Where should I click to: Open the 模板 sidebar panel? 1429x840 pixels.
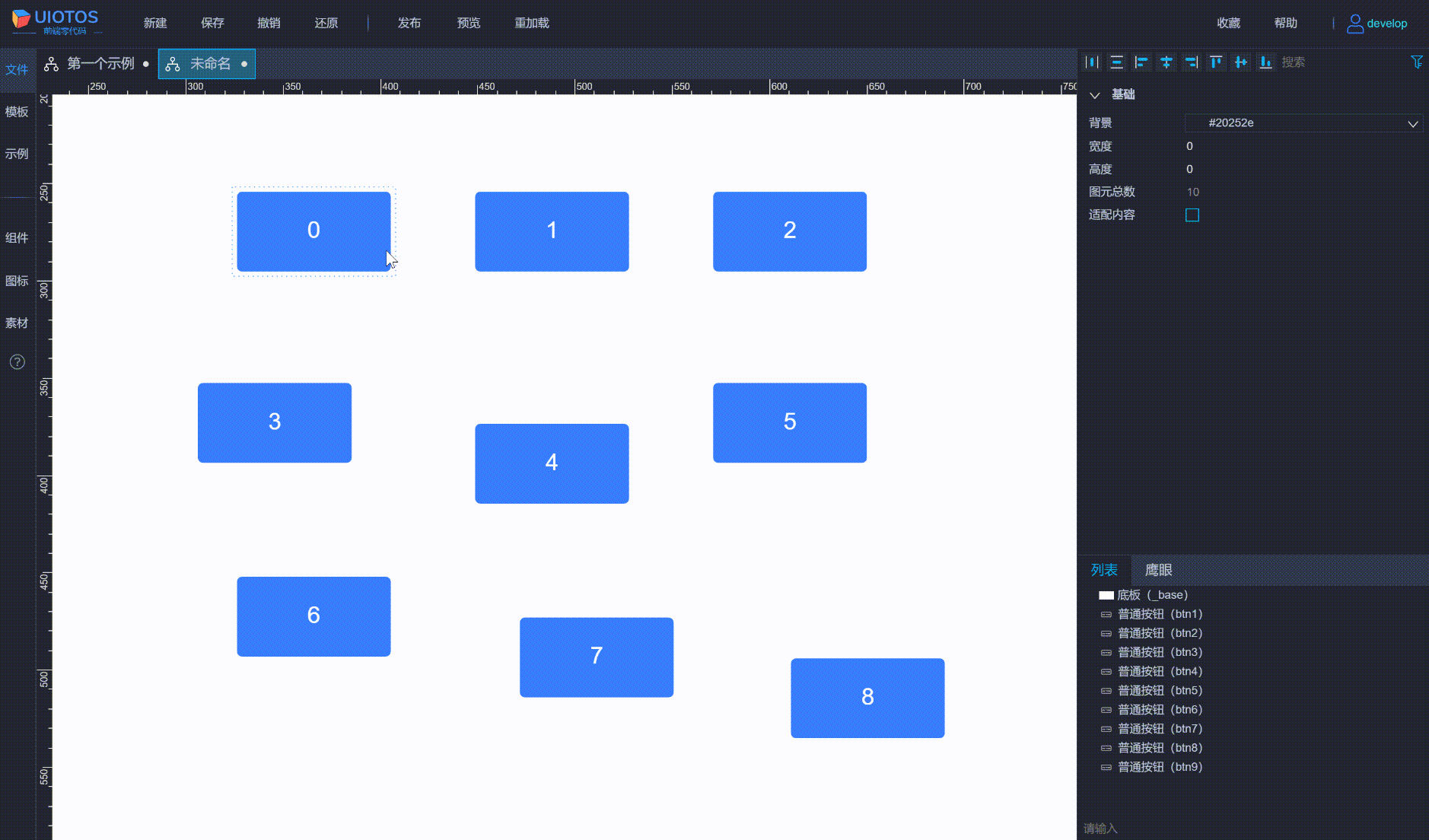click(17, 112)
